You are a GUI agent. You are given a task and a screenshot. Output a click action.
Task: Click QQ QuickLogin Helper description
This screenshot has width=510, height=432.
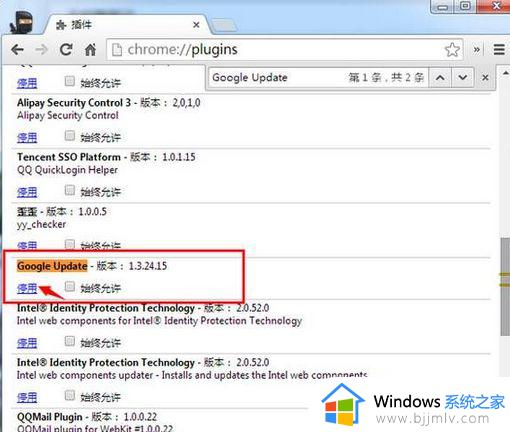coord(67,170)
